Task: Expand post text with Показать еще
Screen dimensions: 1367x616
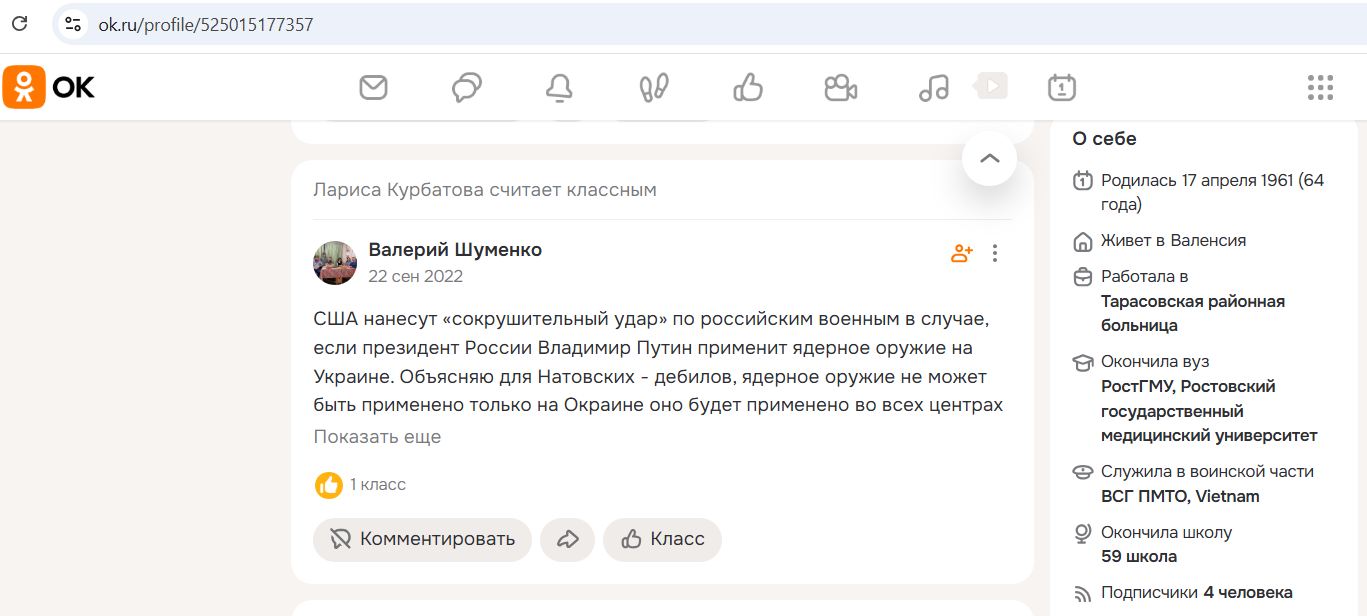Action: (x=377, y=437)
